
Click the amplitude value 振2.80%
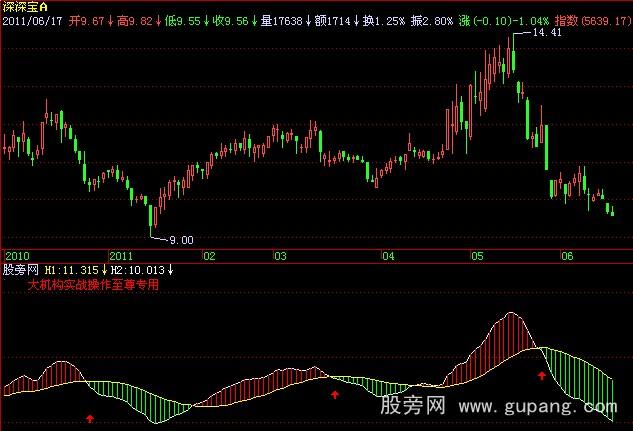pyautogui.click(x=432, y=21)
